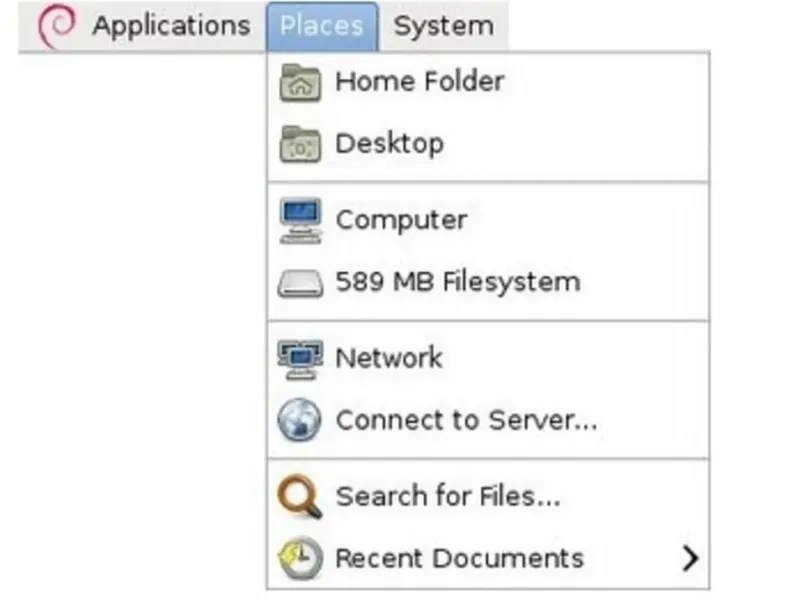Click the Network computers icon
The height and width of the screenshot is (600, 800).
[x=300, y=359]
